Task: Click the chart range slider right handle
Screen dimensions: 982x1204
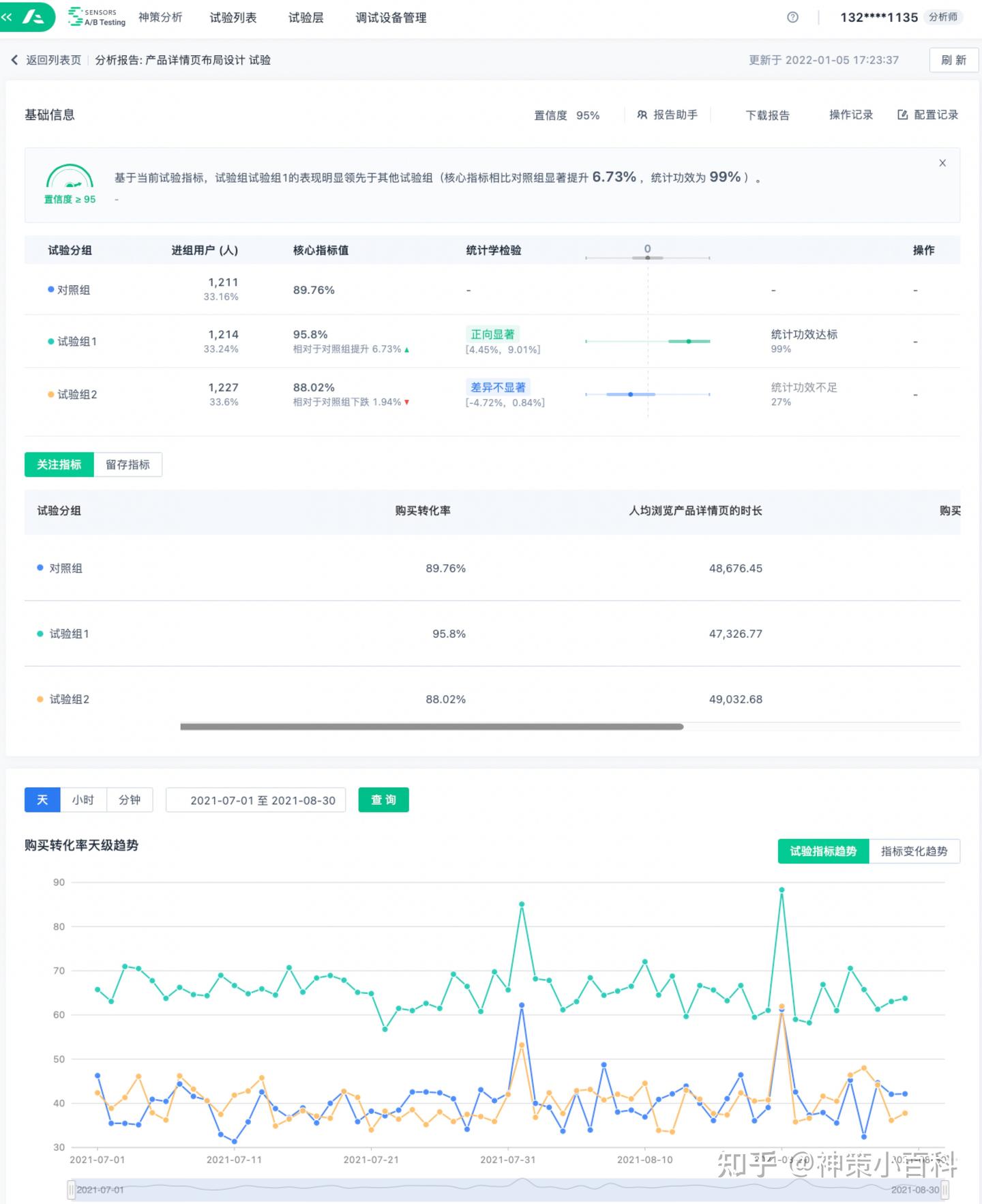Action: click(x=945, y=1190)
